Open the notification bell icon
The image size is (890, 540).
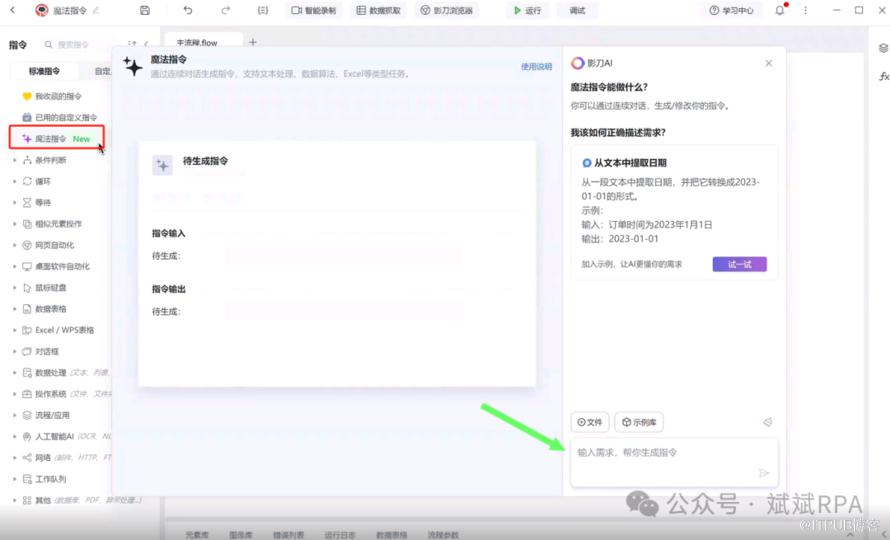pos(780,10)
